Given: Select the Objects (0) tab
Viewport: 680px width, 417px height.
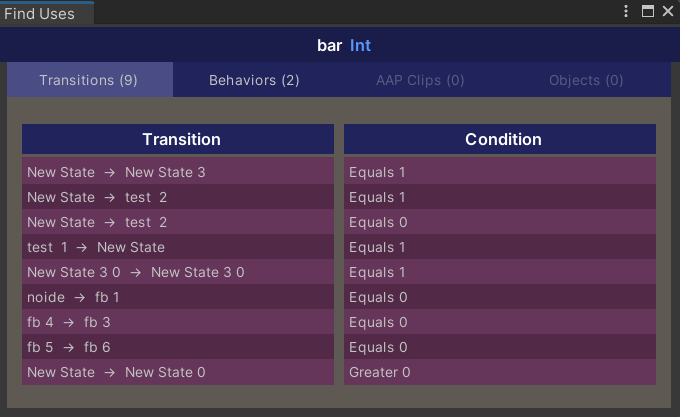Looking at the screenshot, I should (586, 80).
